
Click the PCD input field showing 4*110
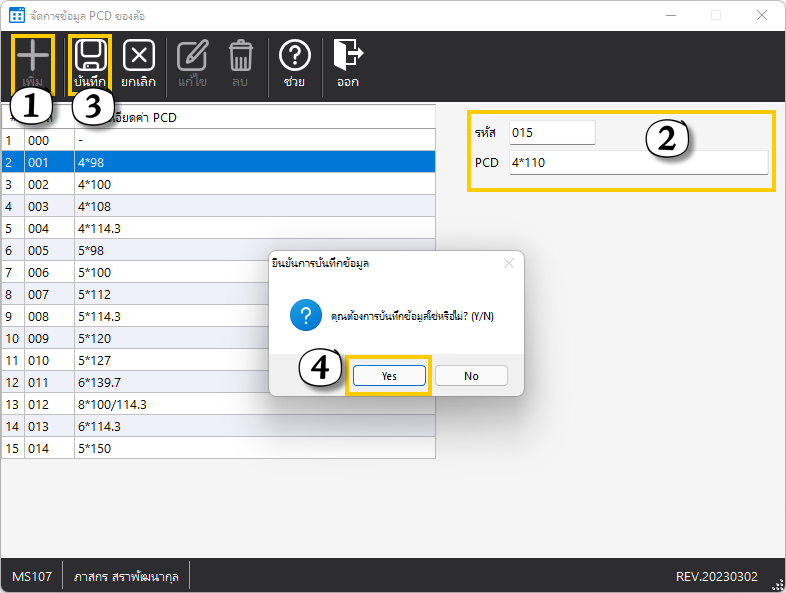pyautogui.click(x=638, y=163)
